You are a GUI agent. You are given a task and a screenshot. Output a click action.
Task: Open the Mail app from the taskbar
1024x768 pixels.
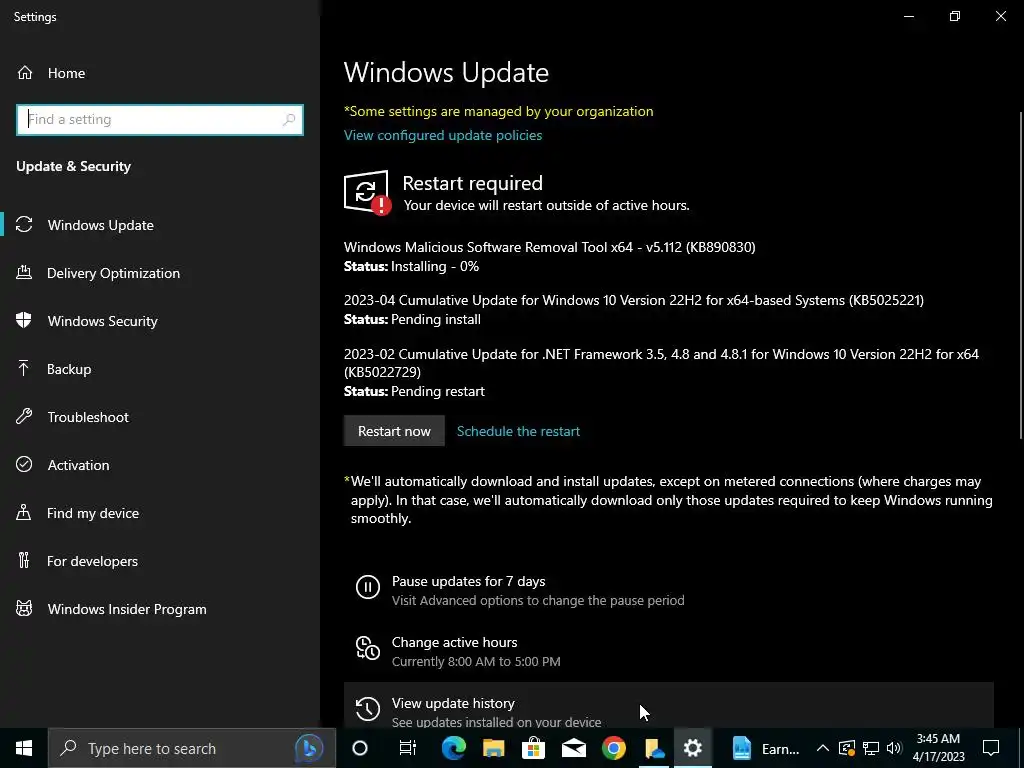pyautogui.click(x=573, y=748)
